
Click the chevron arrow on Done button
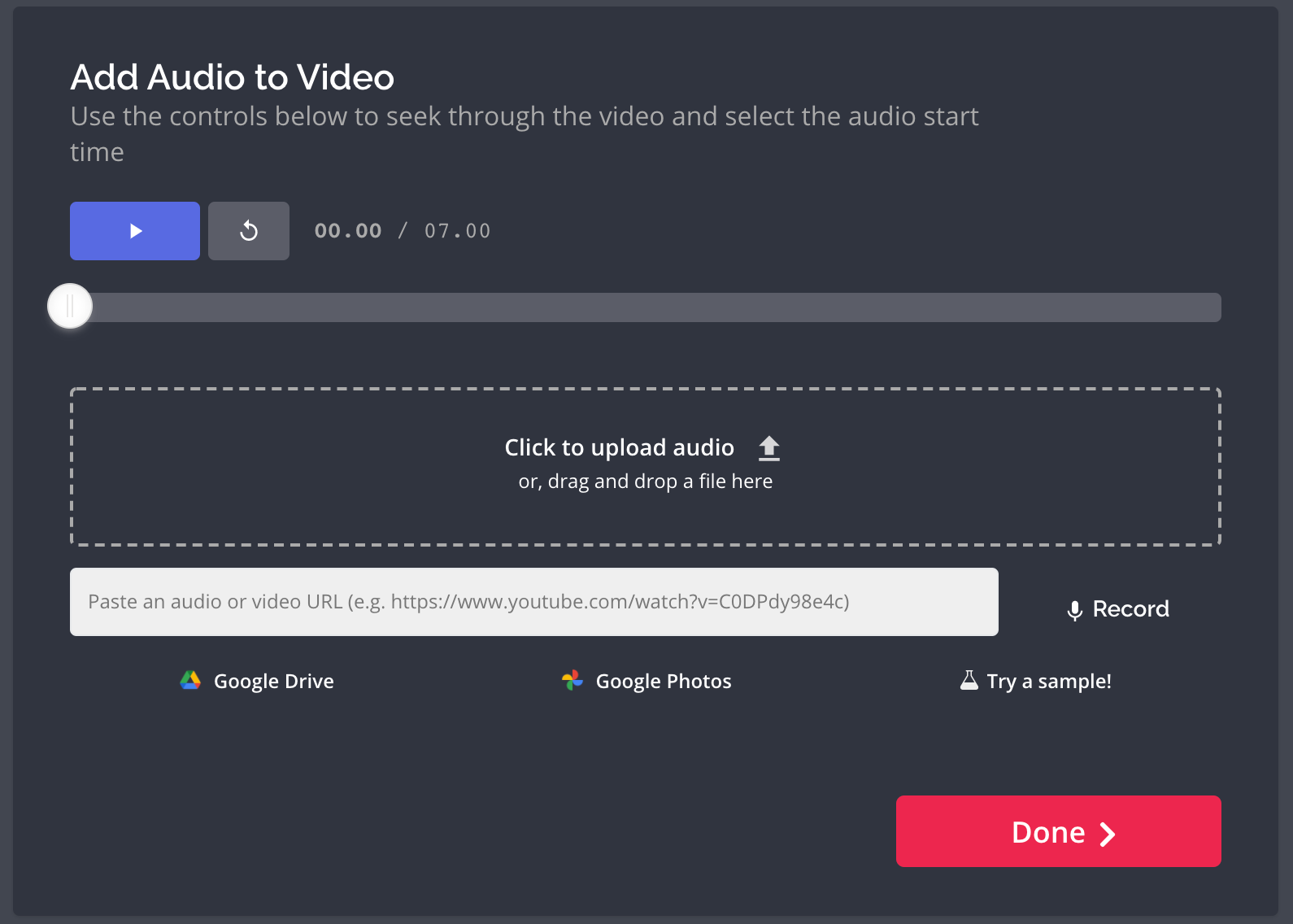[1107, 834]
